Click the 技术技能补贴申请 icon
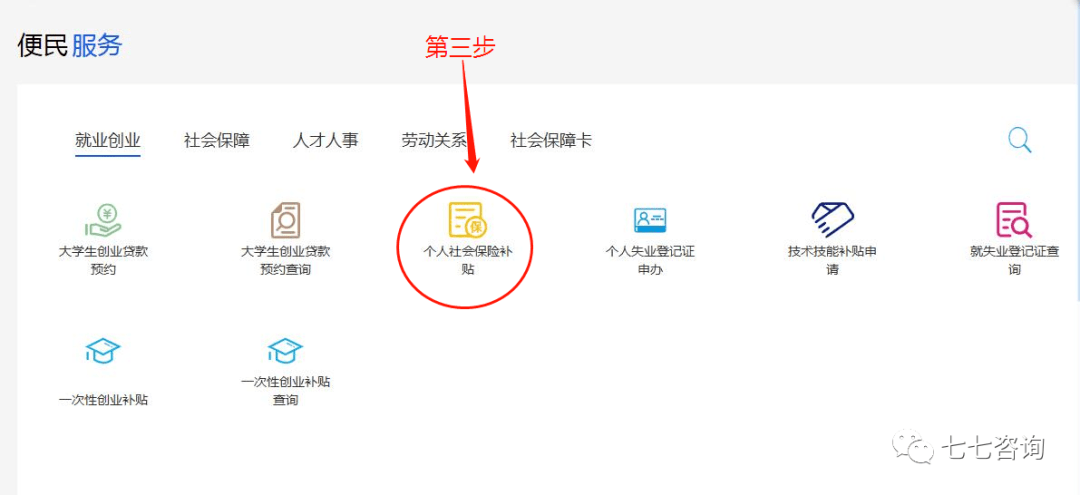Image resolution: width=1080 pixels, height=495 pixels. click(832, 220)
